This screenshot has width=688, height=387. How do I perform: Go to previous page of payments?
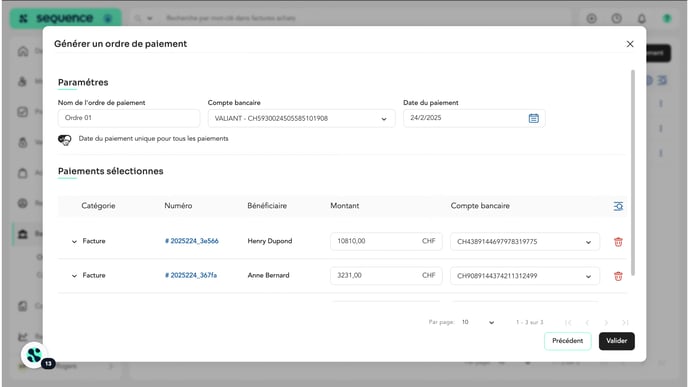(x=587, y=322)
